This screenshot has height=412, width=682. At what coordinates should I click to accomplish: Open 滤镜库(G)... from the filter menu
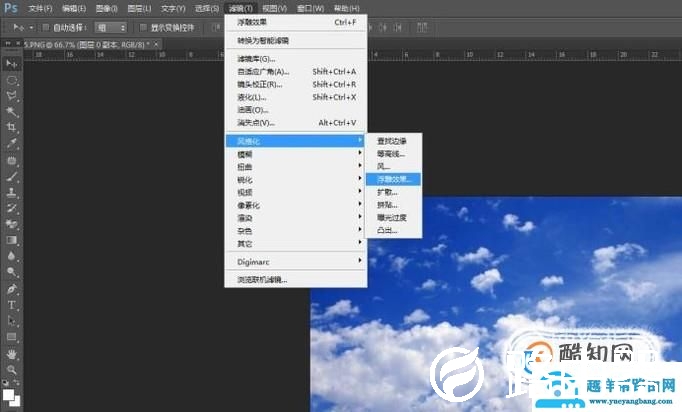click(x=296, y=59)
